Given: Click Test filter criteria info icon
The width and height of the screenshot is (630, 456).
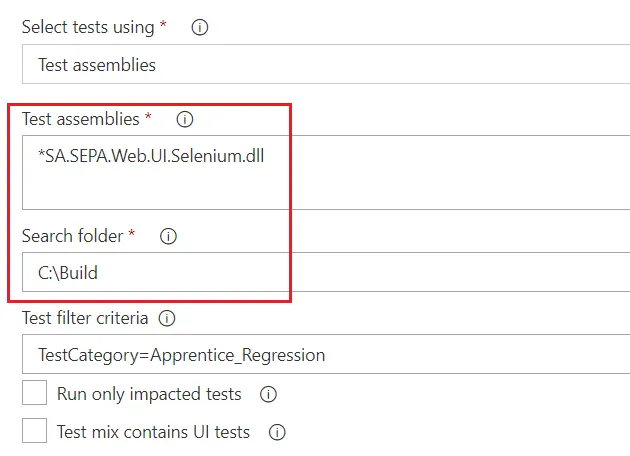Looking at the screenshot, I should pos(167,319).
